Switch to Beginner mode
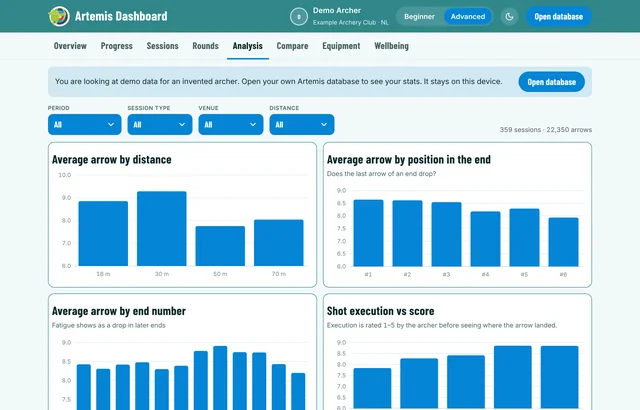Screen dimensions: 640x410 [419, 17]
